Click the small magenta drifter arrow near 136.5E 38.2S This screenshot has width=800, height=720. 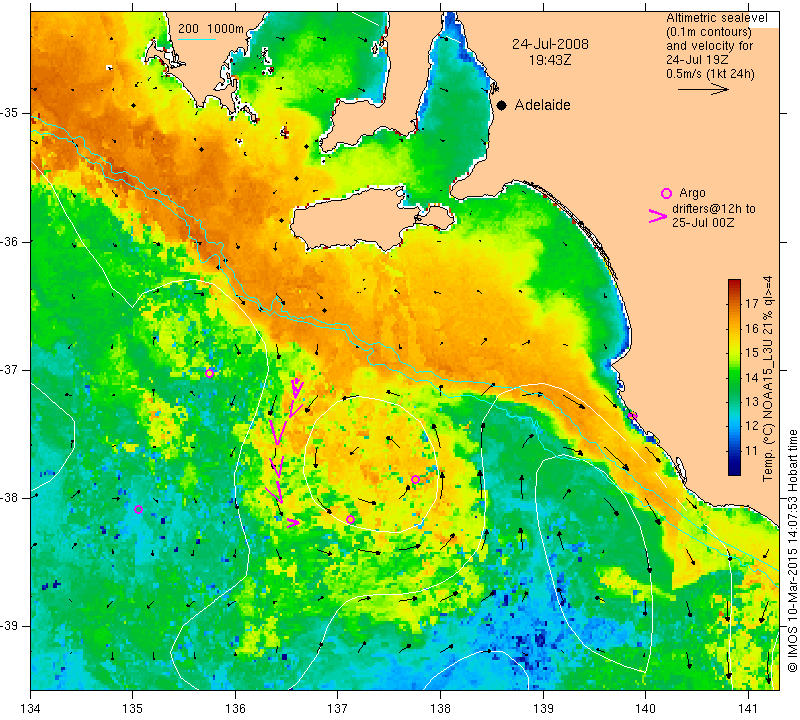(293, 522)
